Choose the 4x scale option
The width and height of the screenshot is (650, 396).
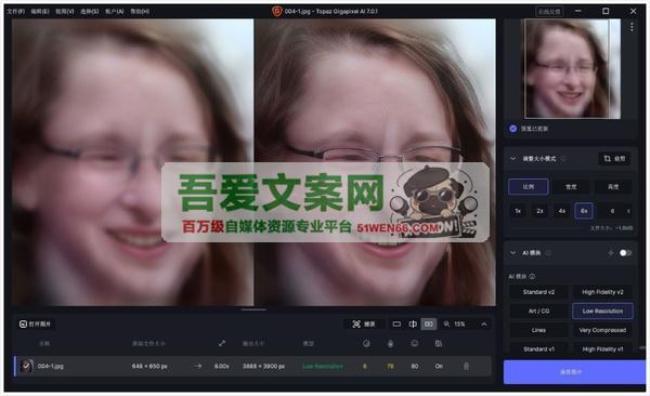tap(562, 211)
